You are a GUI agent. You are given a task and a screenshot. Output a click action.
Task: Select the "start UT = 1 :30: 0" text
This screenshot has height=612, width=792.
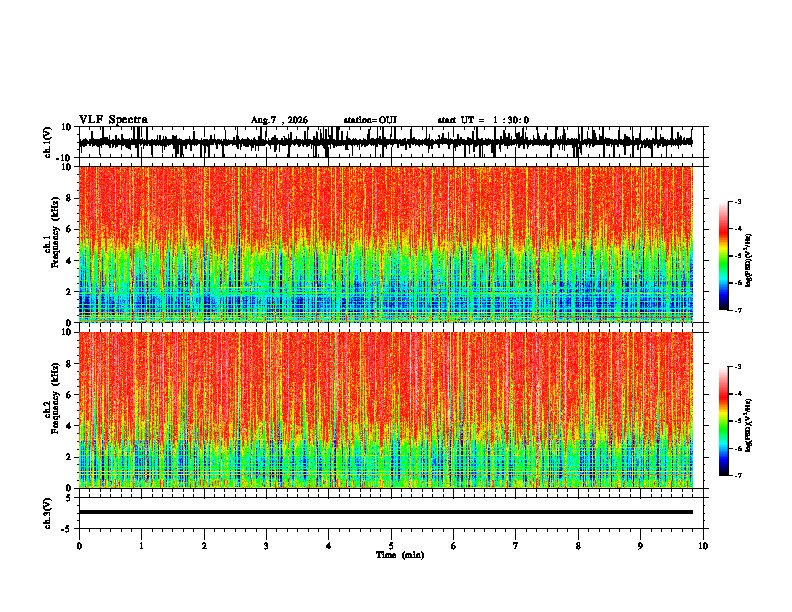click(x=483, y=120)
